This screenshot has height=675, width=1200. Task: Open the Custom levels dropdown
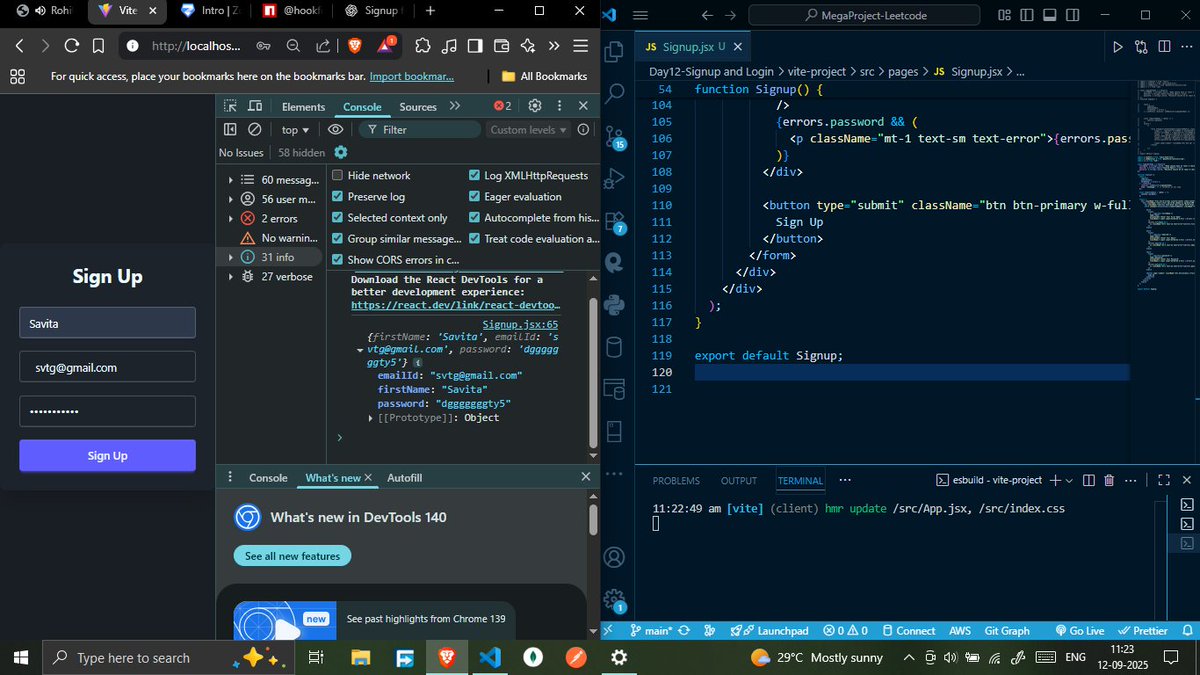pyautogui.click(x=528, y=130)
